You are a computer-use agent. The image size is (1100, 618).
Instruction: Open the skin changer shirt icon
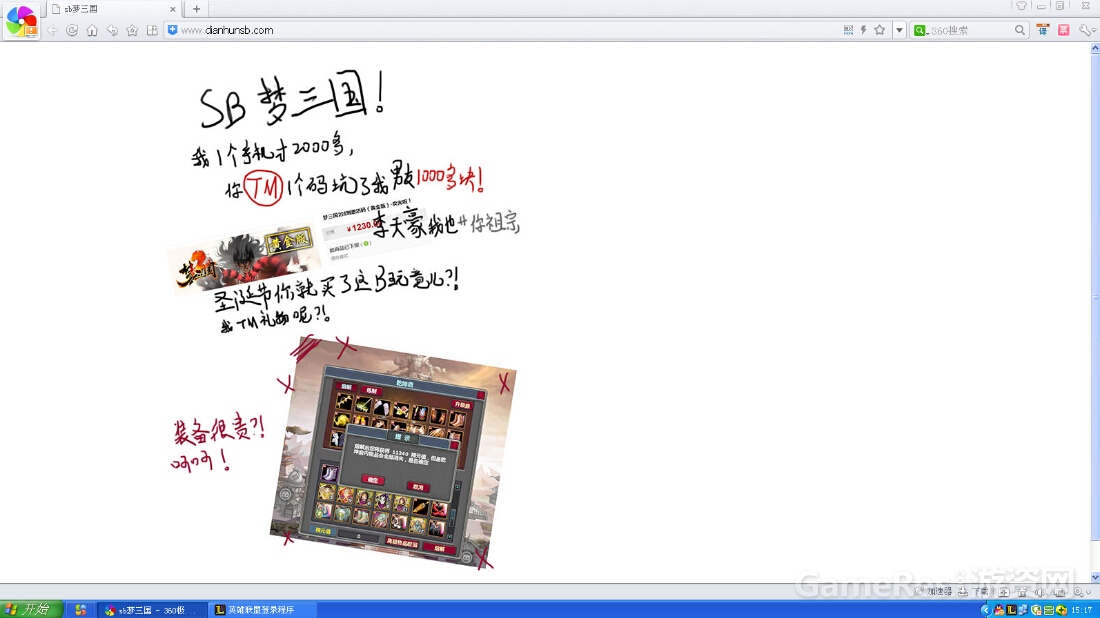(x=1021, y=6)
